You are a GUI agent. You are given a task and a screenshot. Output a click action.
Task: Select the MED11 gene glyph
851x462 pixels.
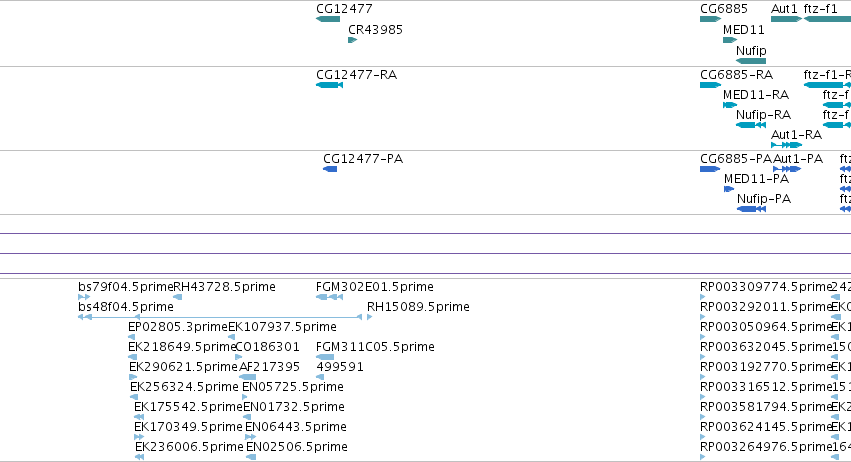730,40
